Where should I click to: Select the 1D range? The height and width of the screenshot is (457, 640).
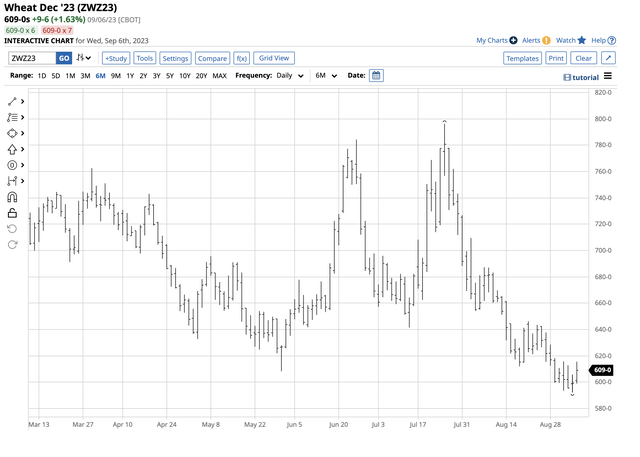42,76
